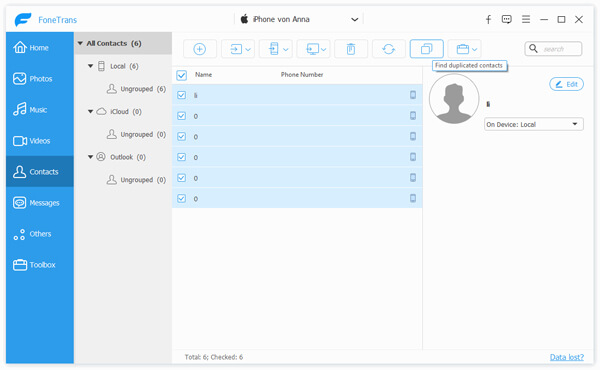Image resolution: width=600 pixels, height=370 pixels.
Task: Open the import contacts dropdown arrow
Action: [248, 49]
